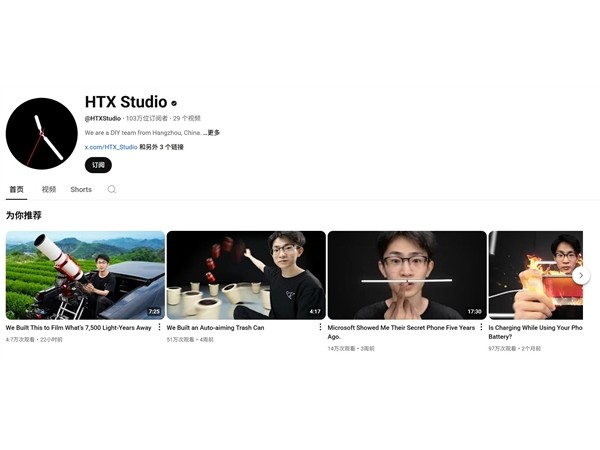Screen dimensions: 600x450
Task: Click 51万次观看 views text under trash can video
Action: coord(181,340)
